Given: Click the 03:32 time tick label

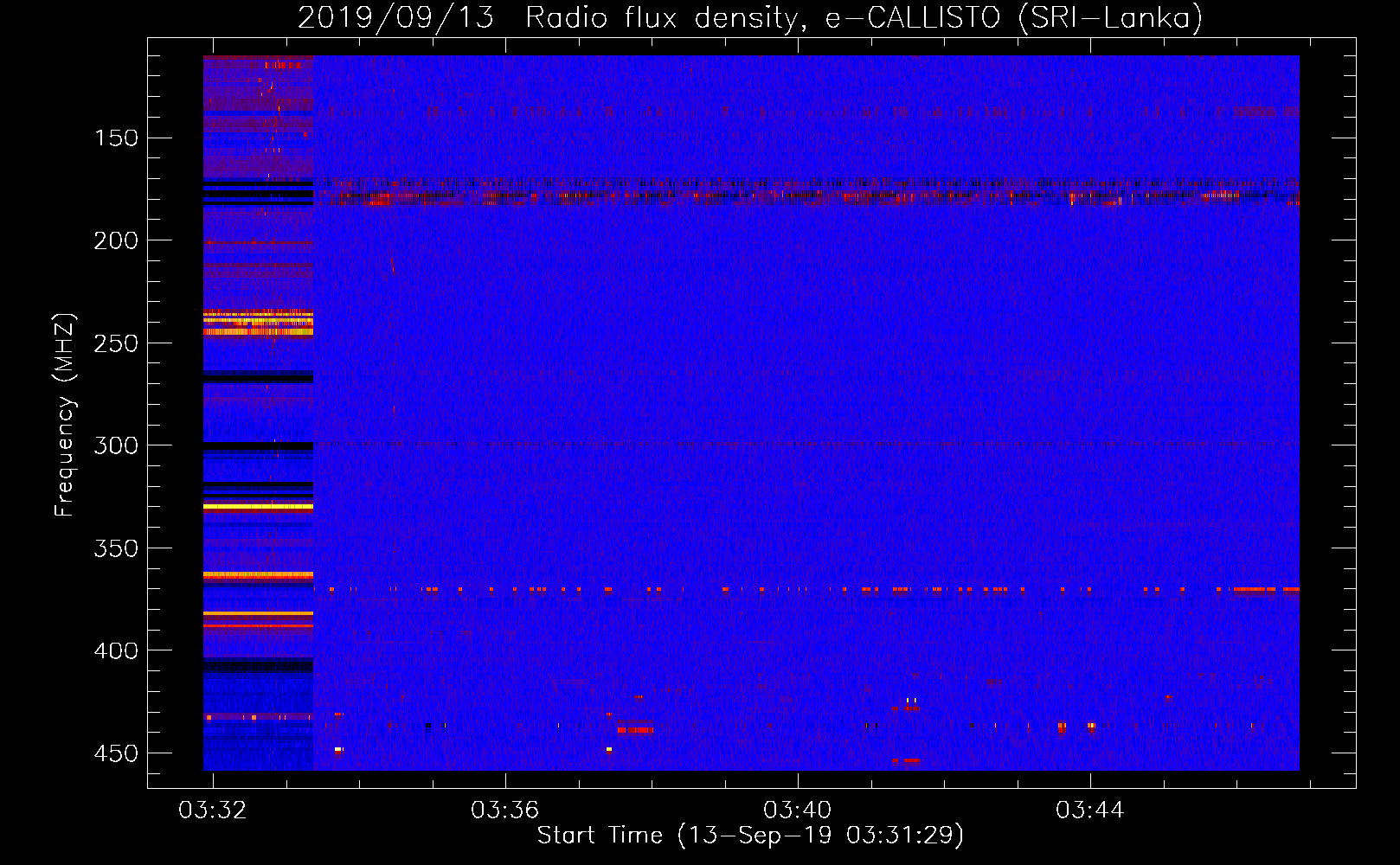Looking at the screenshot, I should (213, 811).
